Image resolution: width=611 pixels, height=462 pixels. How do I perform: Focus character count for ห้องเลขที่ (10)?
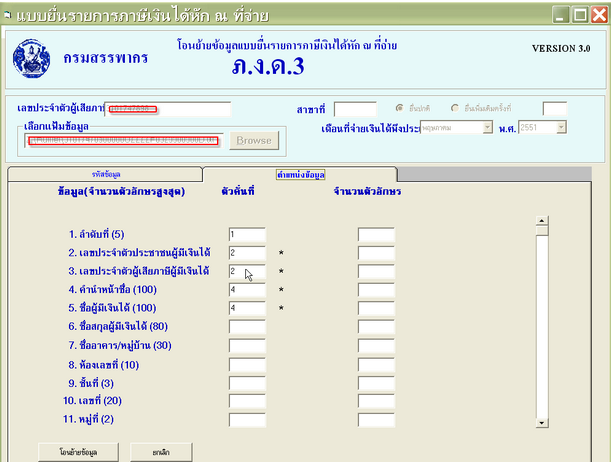(376, 365)
